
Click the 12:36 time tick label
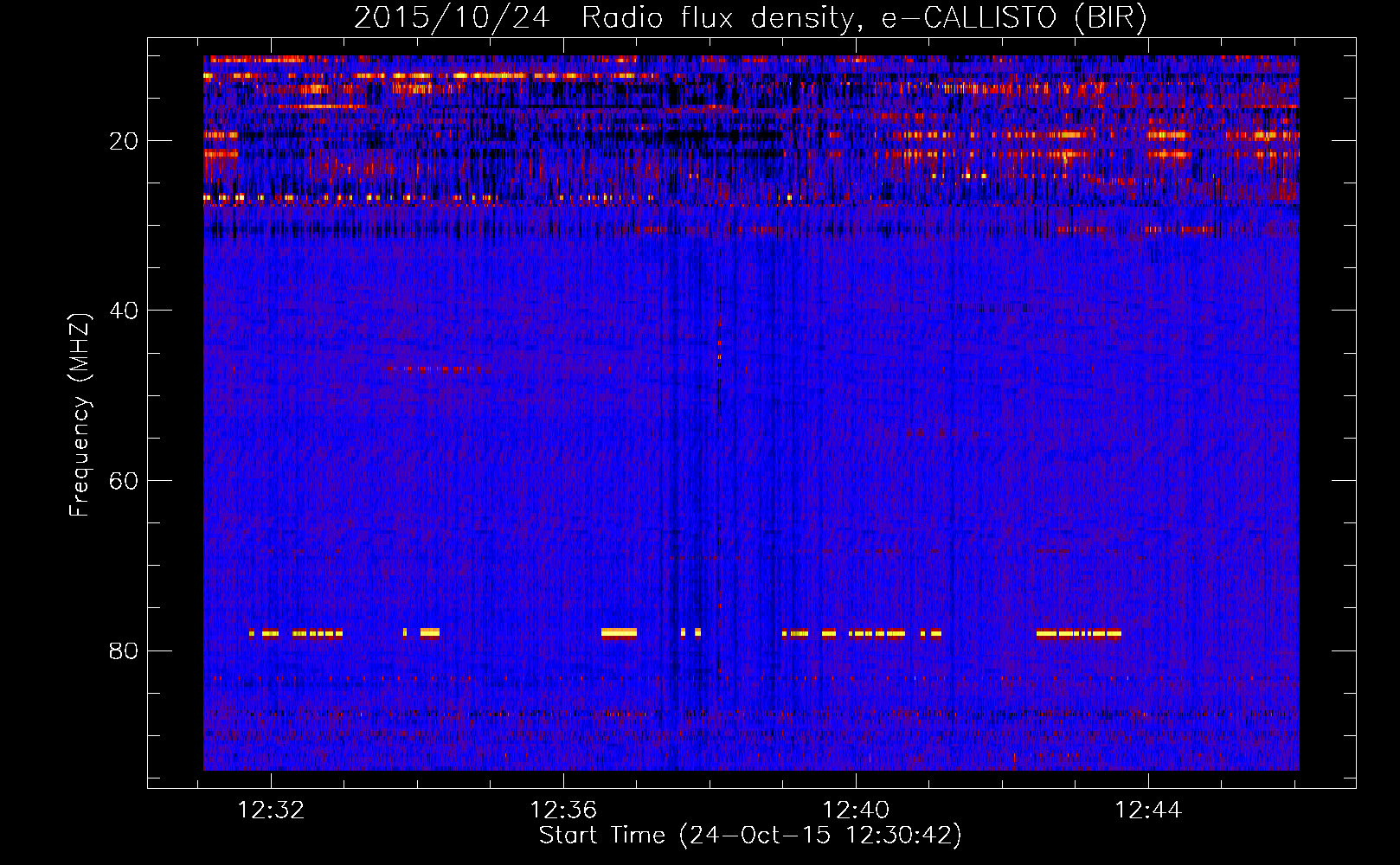point(563,811)
